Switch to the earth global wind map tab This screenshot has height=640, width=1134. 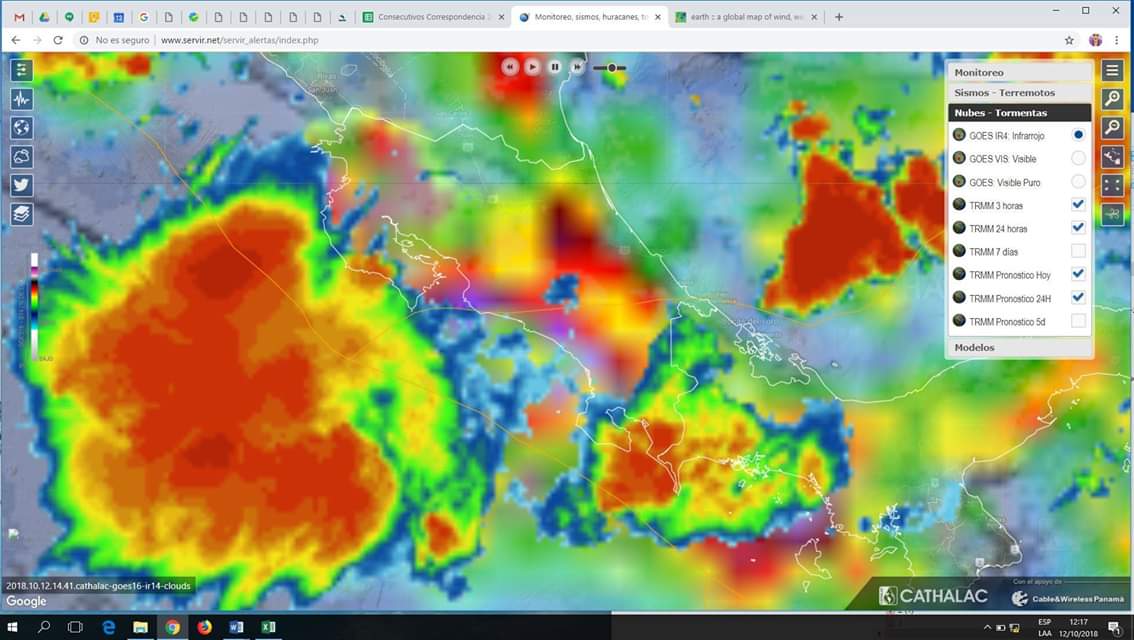[745, 17]
